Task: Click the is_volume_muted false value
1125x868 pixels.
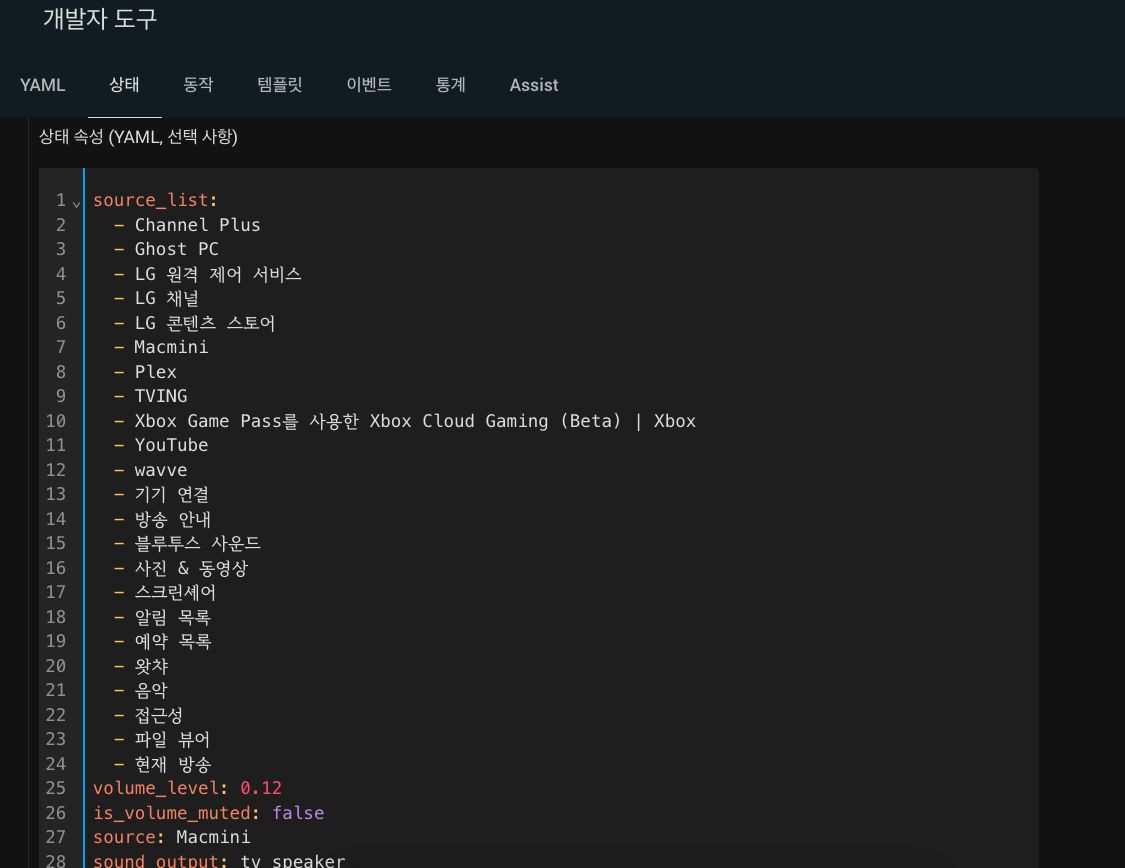Action: [x=298, y=813]
